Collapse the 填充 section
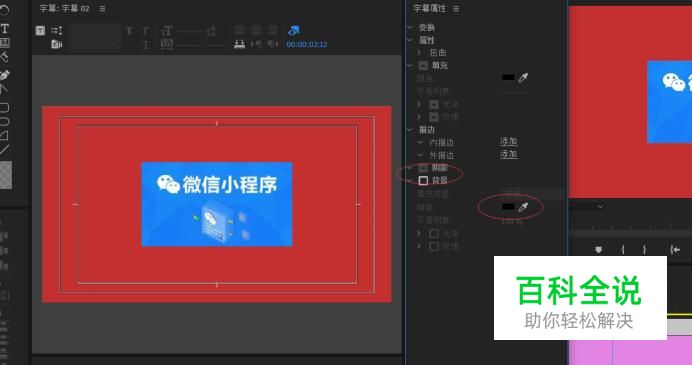 [410, 65]
